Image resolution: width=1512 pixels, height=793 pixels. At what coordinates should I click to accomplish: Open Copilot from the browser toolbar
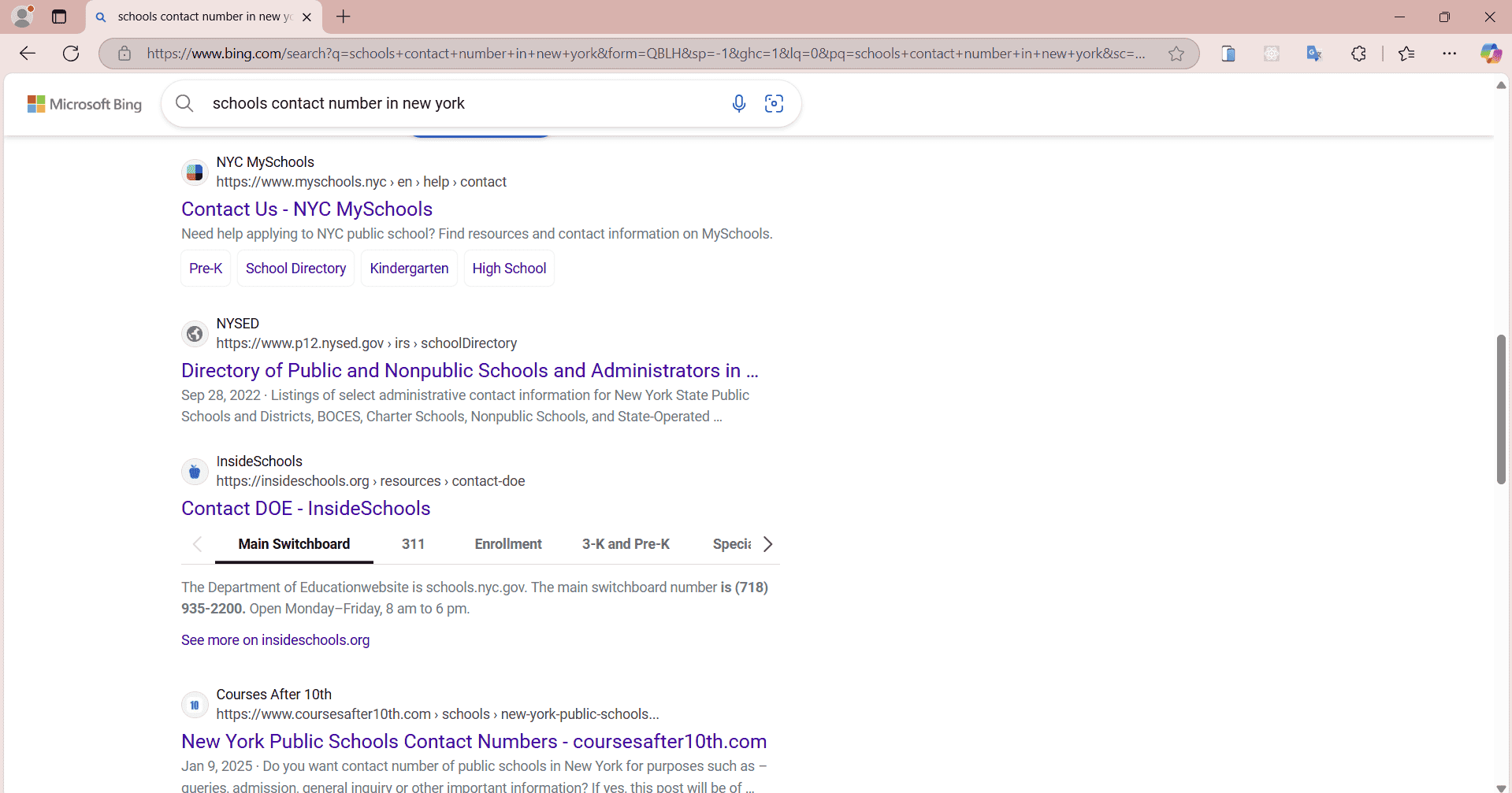[x=1491, y=53]
